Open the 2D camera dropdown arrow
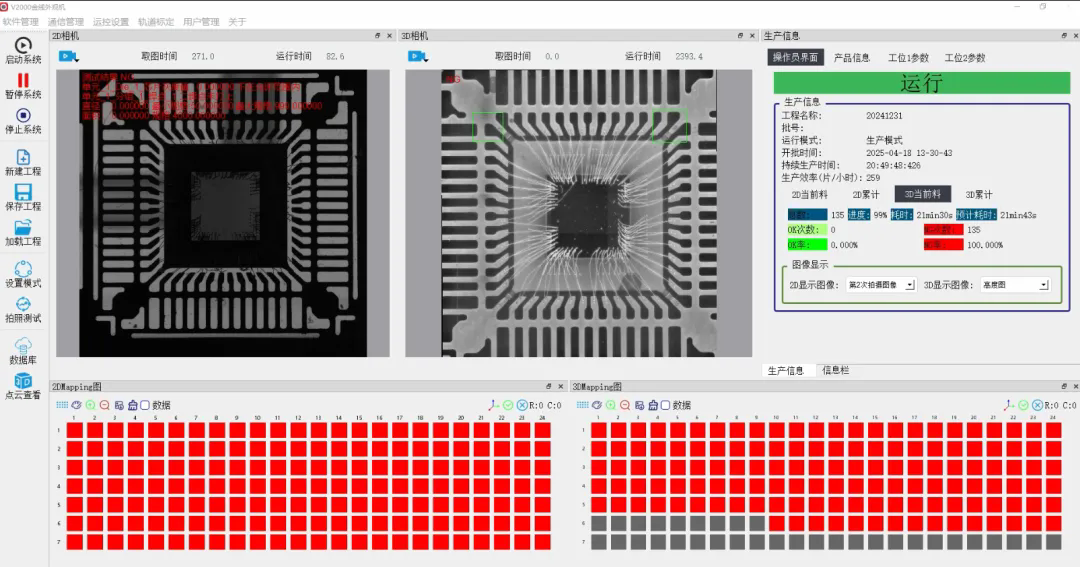Screen dimensions: 1080x567 [76, 58]
